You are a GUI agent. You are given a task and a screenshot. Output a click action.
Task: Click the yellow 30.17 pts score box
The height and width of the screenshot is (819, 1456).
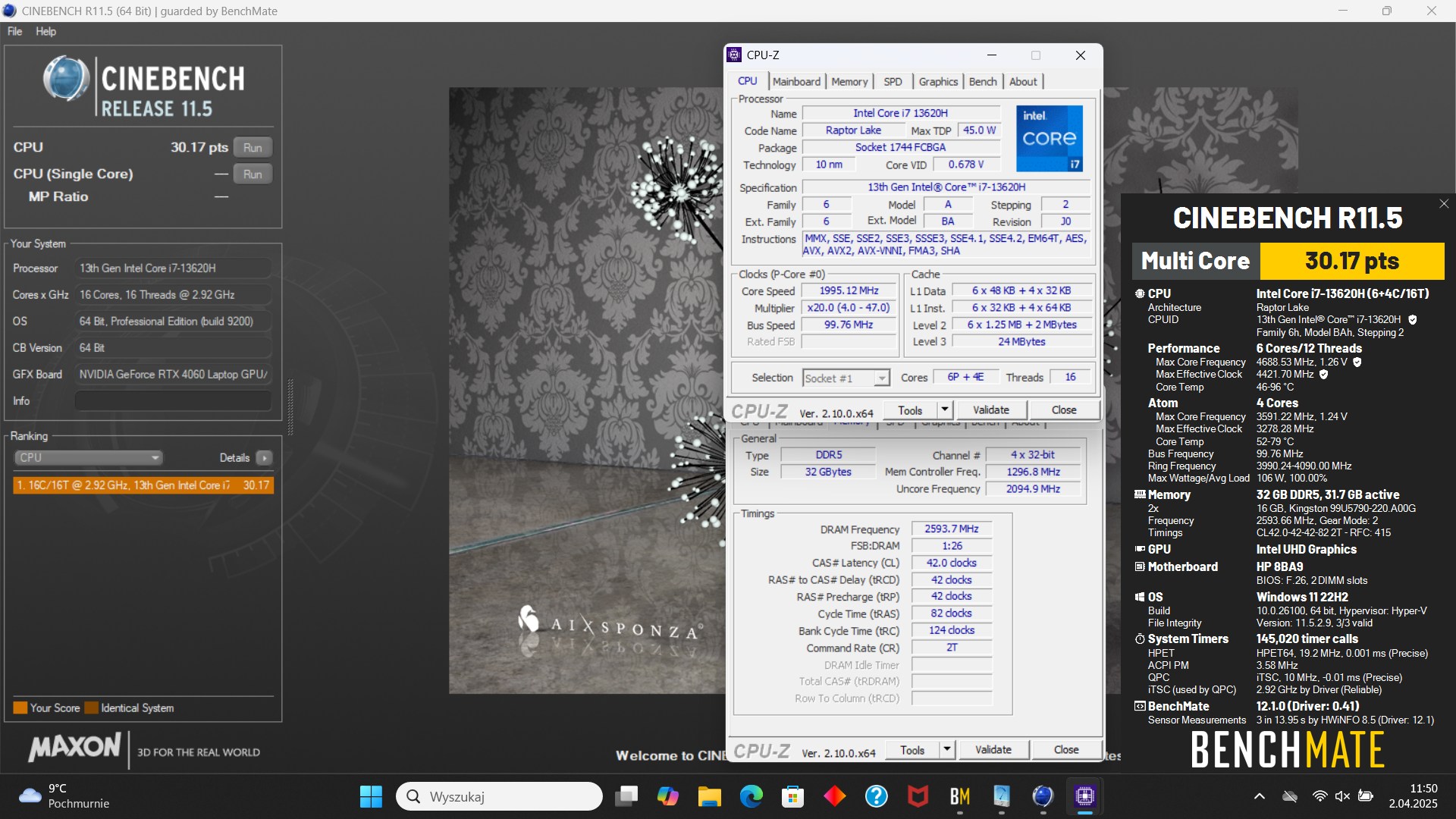click(x=1352, y=261)
